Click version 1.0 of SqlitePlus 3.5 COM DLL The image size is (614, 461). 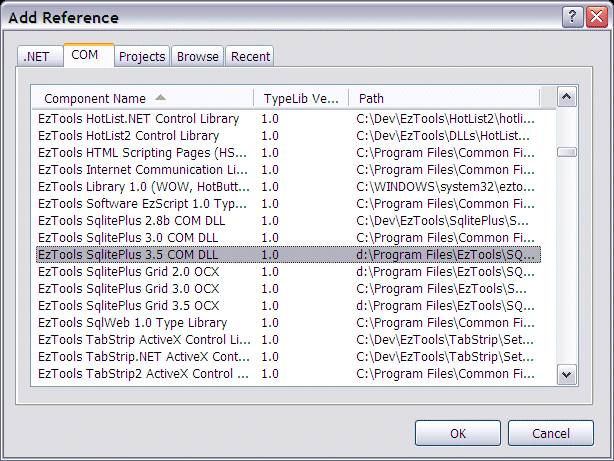[270, 255]
